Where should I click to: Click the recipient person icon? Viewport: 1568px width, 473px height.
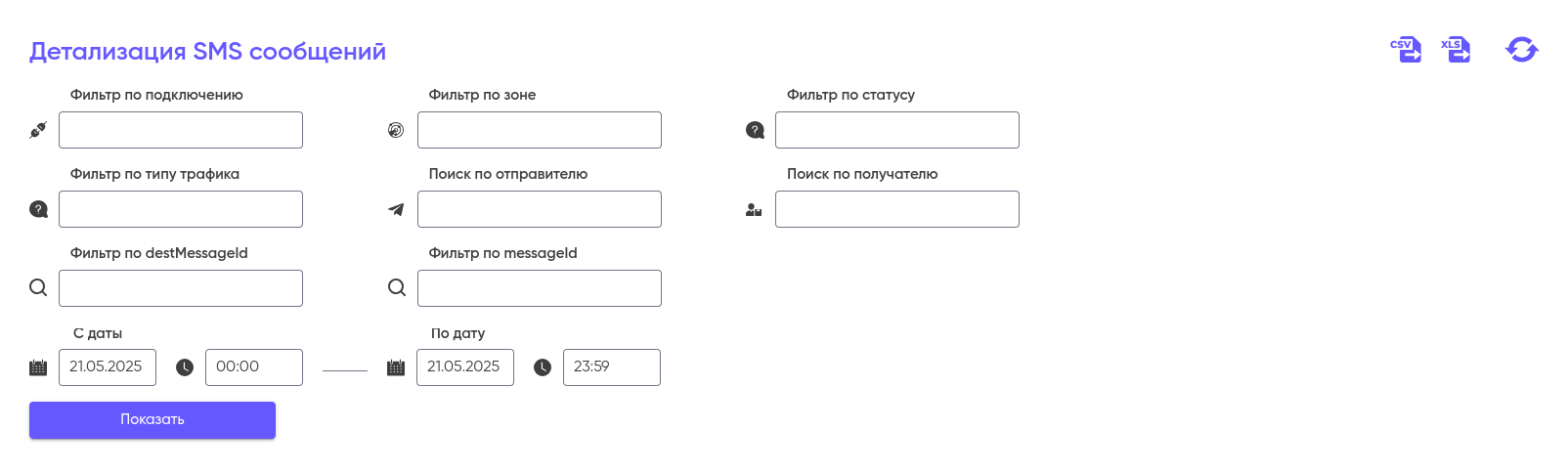coord(754,209)
